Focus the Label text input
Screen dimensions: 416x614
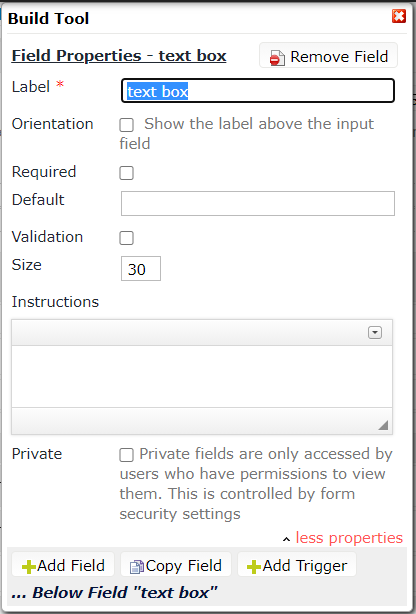(x=258, y=91)
